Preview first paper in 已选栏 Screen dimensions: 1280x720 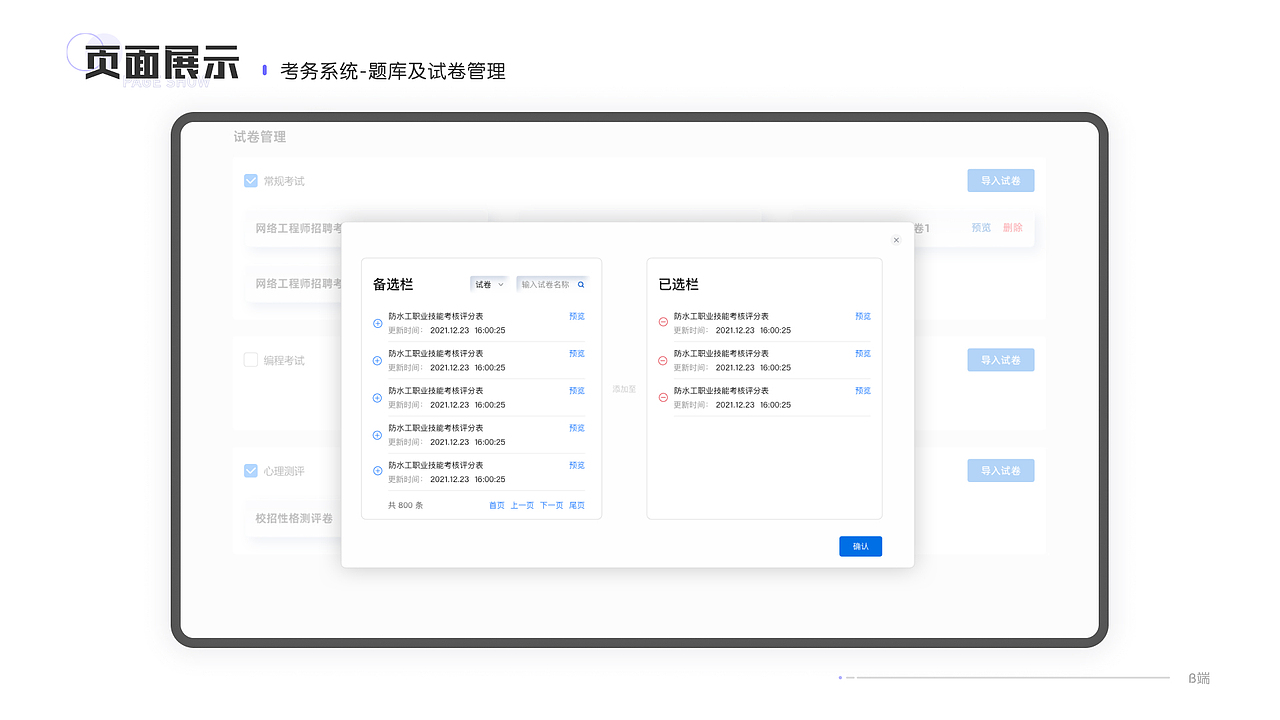(863, 316)
